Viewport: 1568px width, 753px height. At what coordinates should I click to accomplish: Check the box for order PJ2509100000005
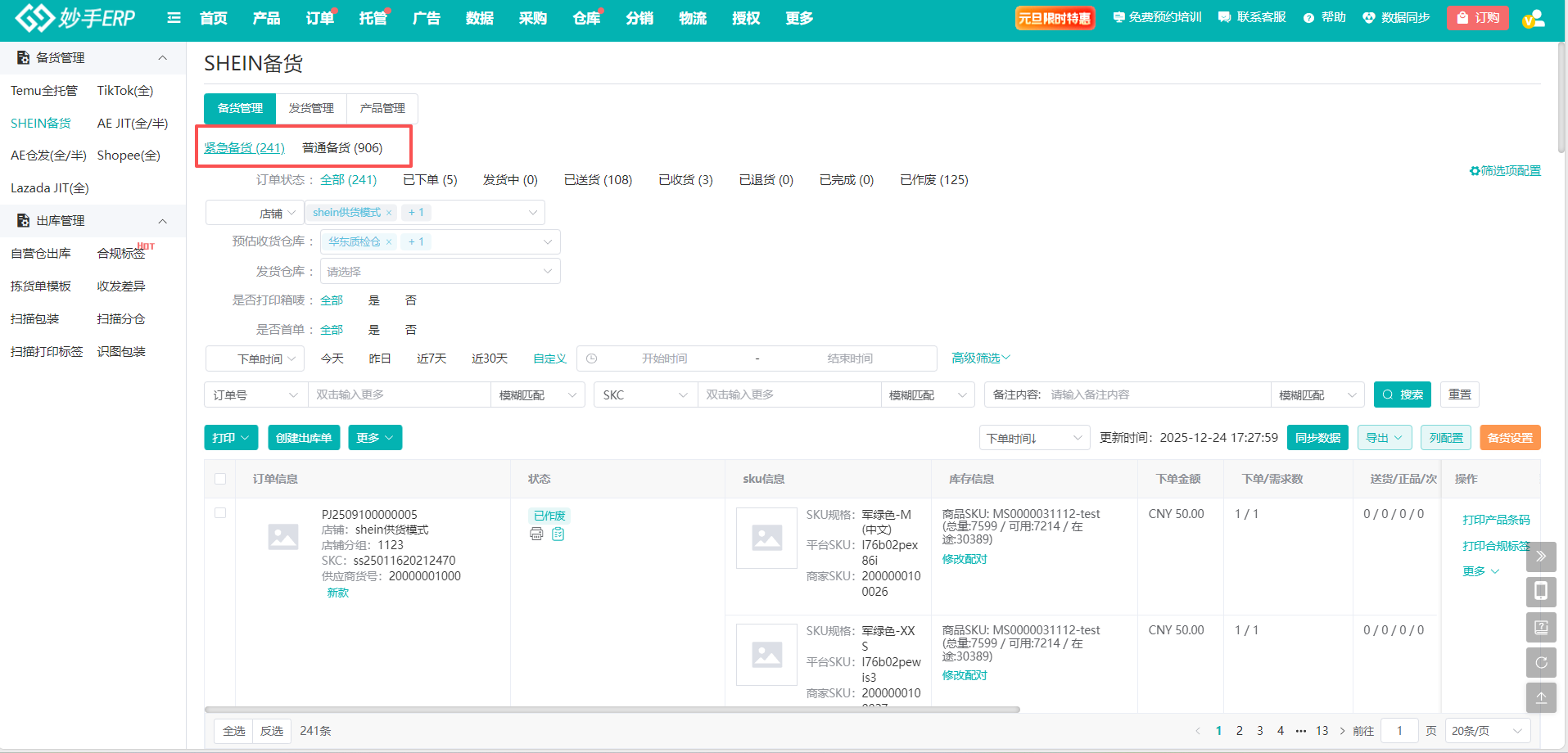tap(220, 513)
